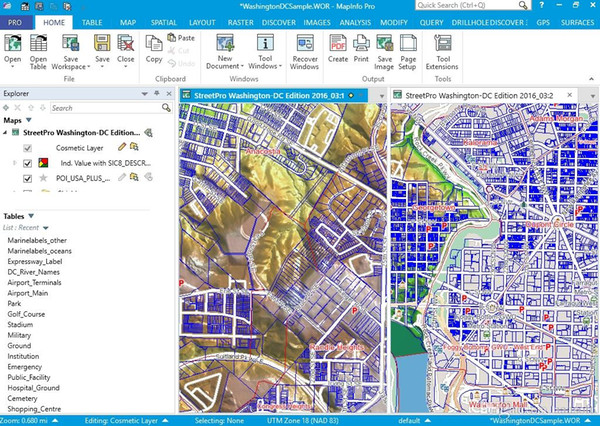Image resolution: width=600 pixels, height=426 pixels.
Task: Click the New Document icon
Action: pos(225,43)
